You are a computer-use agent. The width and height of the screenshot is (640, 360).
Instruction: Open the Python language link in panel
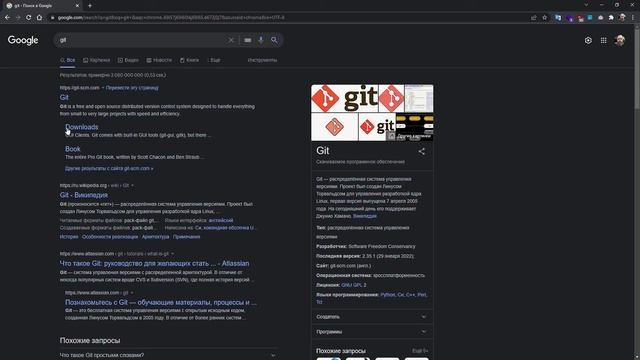tap(387, 295)
